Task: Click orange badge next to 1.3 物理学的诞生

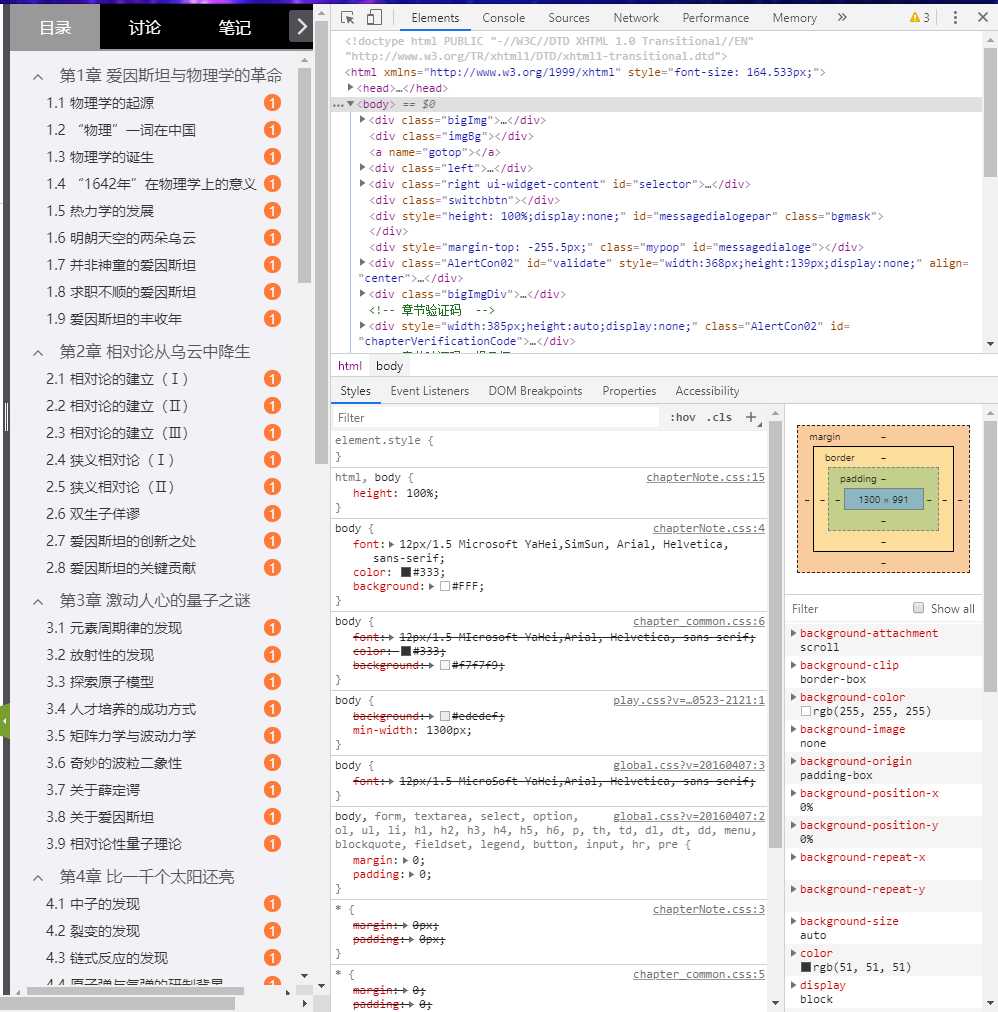Action: click(x=272, y=157)
